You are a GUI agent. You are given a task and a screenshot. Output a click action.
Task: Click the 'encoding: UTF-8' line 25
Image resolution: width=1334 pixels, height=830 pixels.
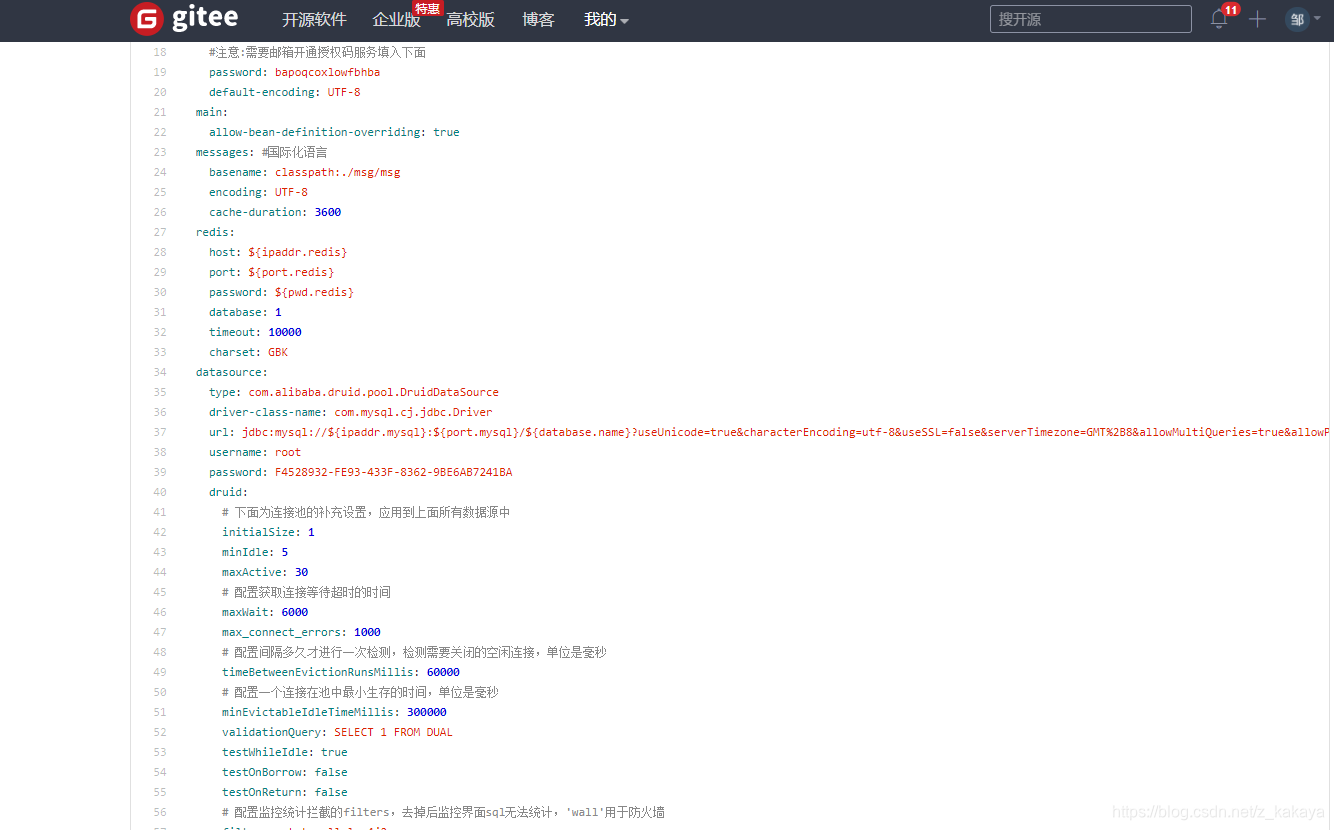pyautogui.click(x=258, y=192)
